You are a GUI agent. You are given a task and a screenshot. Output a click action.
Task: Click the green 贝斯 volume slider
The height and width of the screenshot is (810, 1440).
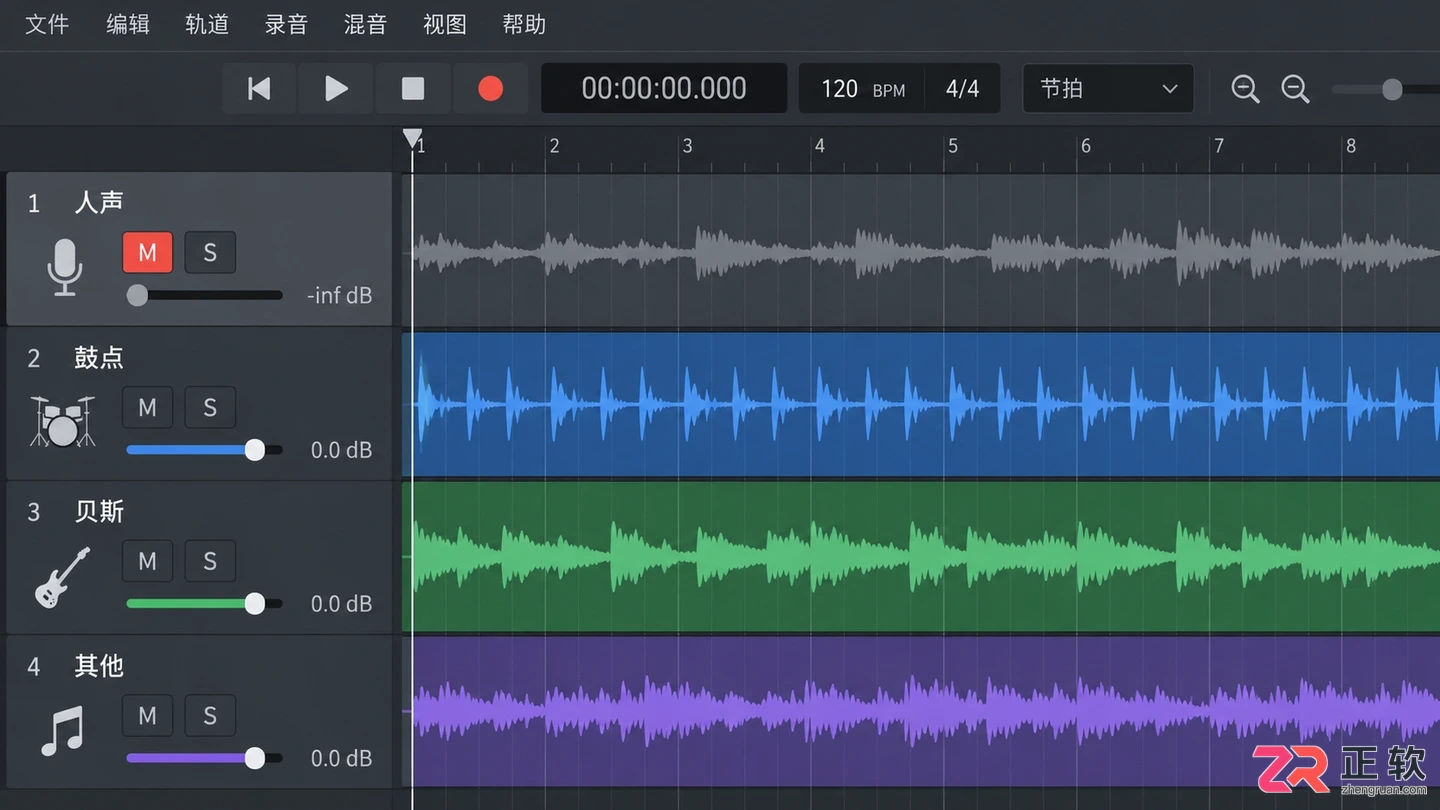click(204, 604)
